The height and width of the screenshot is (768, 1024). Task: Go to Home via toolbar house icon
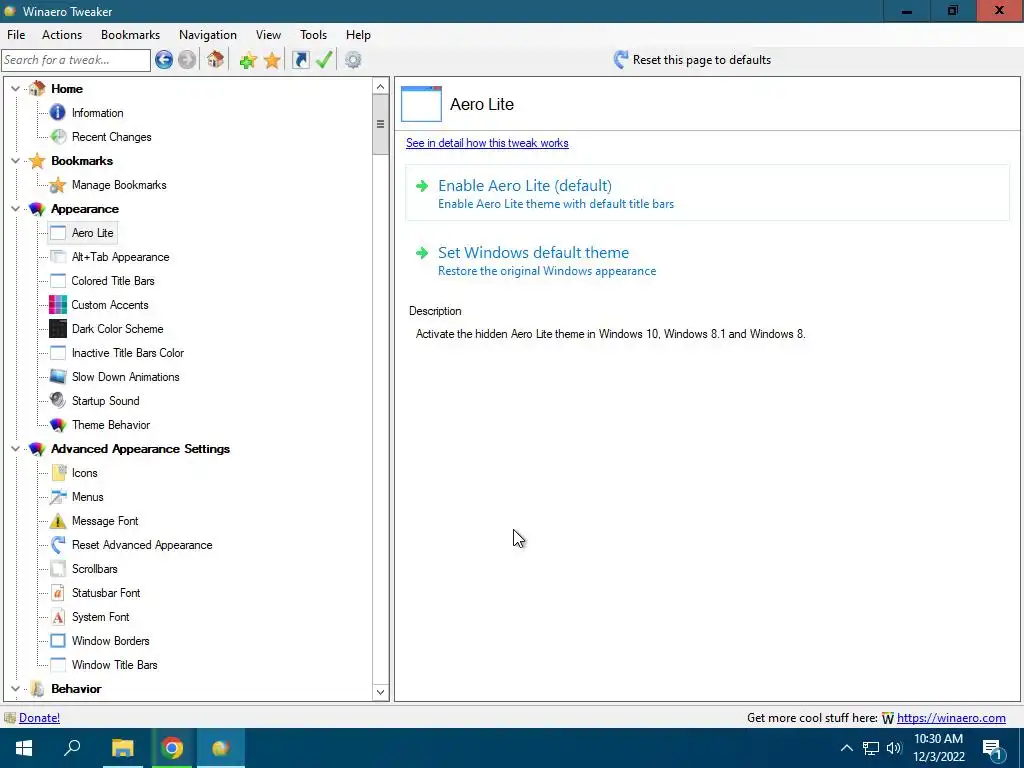pyautogui.click(x=216, y=60)
